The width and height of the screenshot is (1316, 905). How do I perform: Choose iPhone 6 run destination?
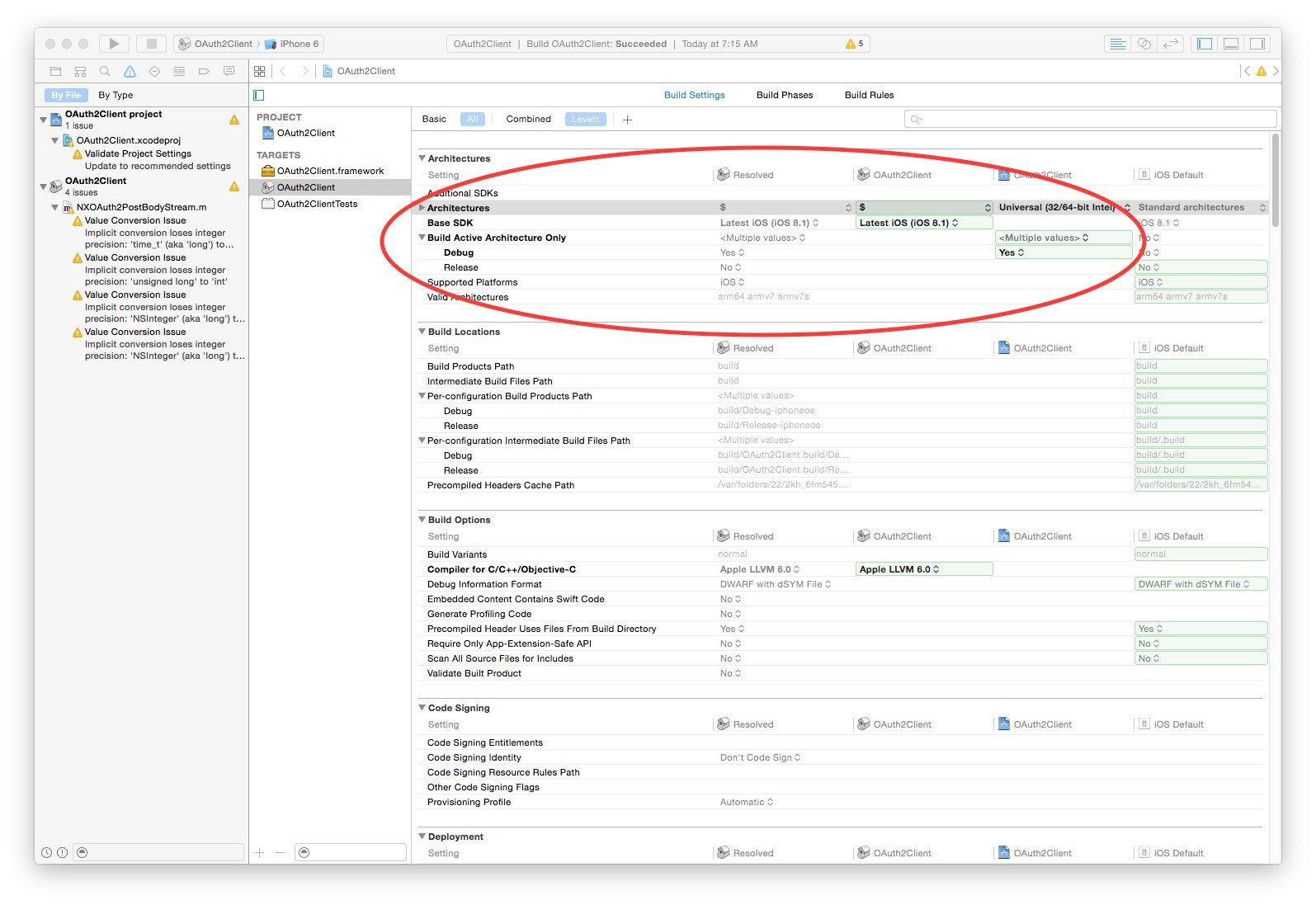[x=292, y=44]
